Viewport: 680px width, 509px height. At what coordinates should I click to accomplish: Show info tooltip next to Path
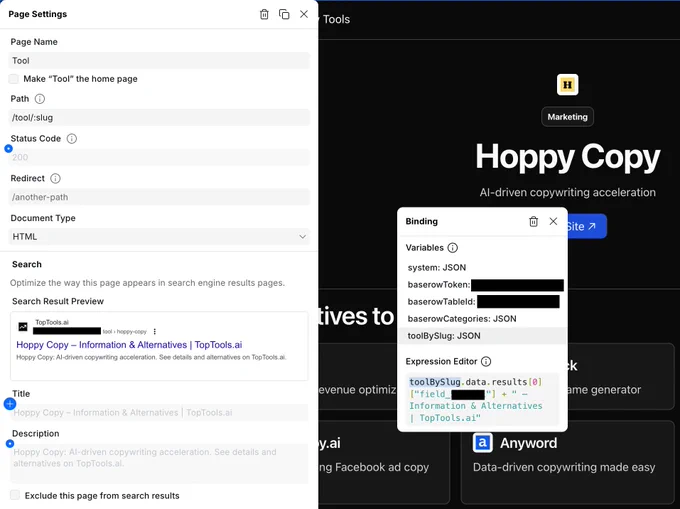[x=39, y=99]
